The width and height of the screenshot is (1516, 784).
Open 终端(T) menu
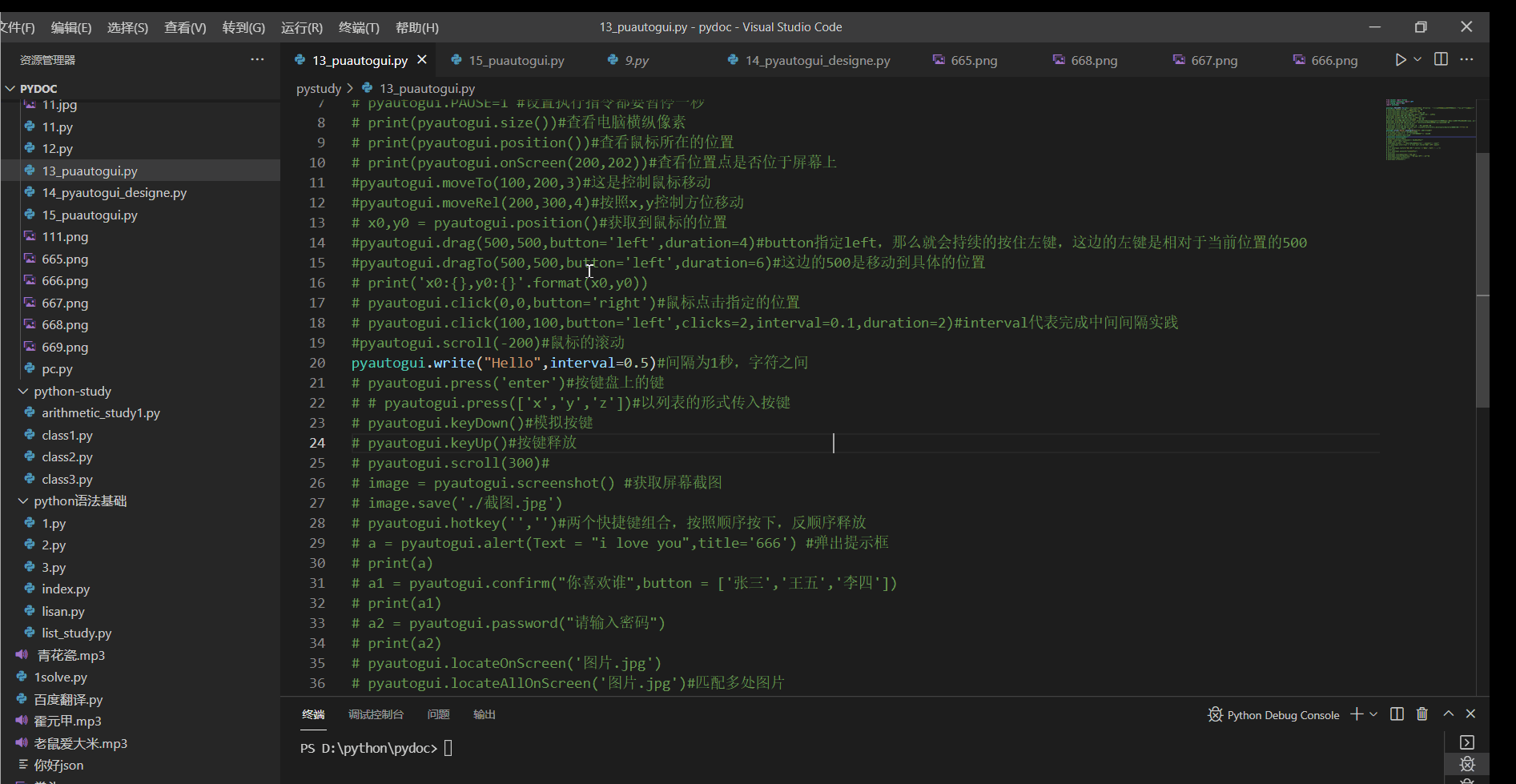[x=359, y=27]
